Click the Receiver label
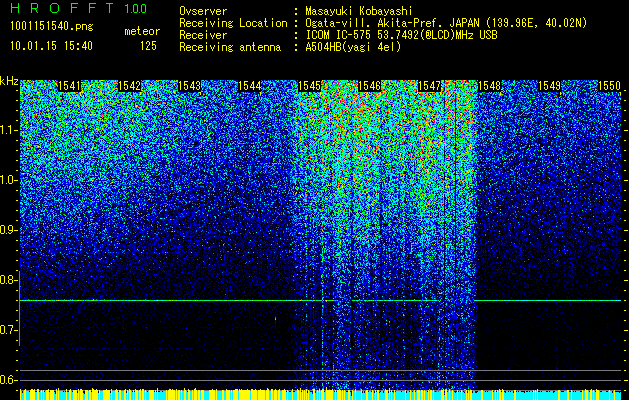The width and height of the screenshot is (629, 400). [x=203, y=35]
